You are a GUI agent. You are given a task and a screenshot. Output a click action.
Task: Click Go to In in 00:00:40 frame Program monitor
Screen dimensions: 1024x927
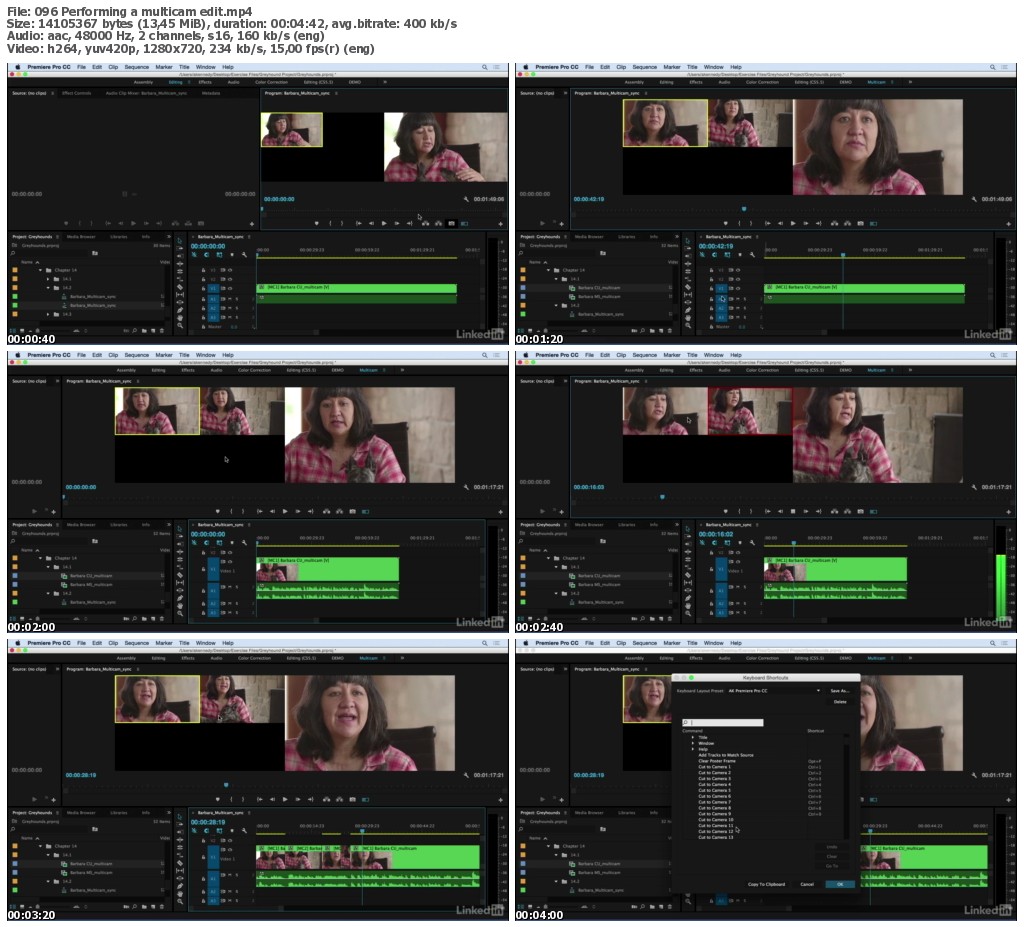tap(359, 223)
